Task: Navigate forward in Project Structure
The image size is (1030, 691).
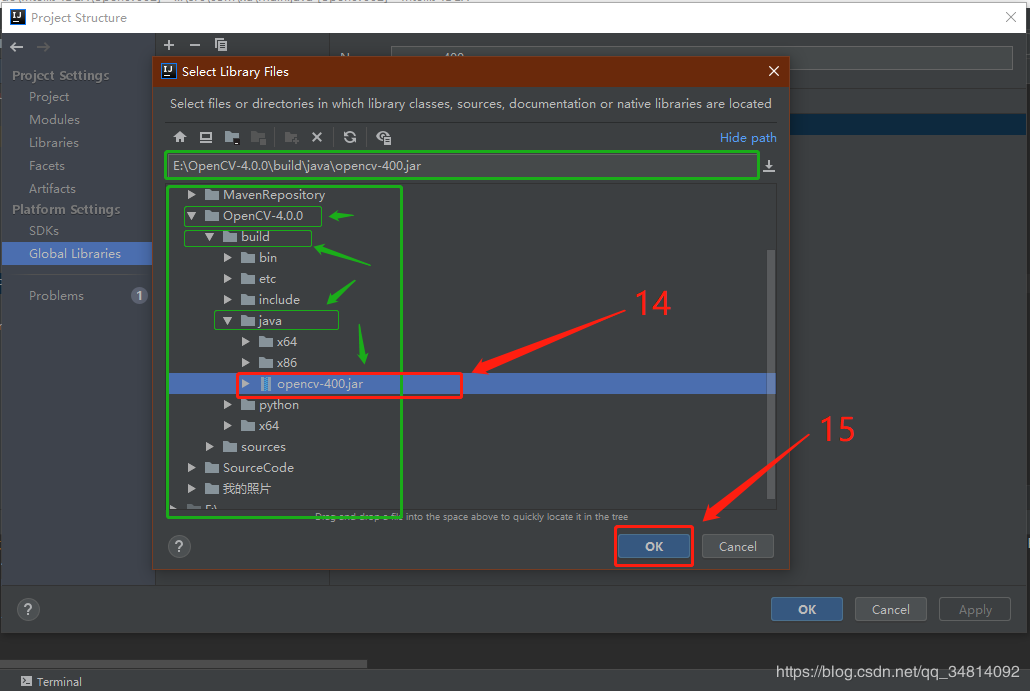Action: [x=43, y=47]
